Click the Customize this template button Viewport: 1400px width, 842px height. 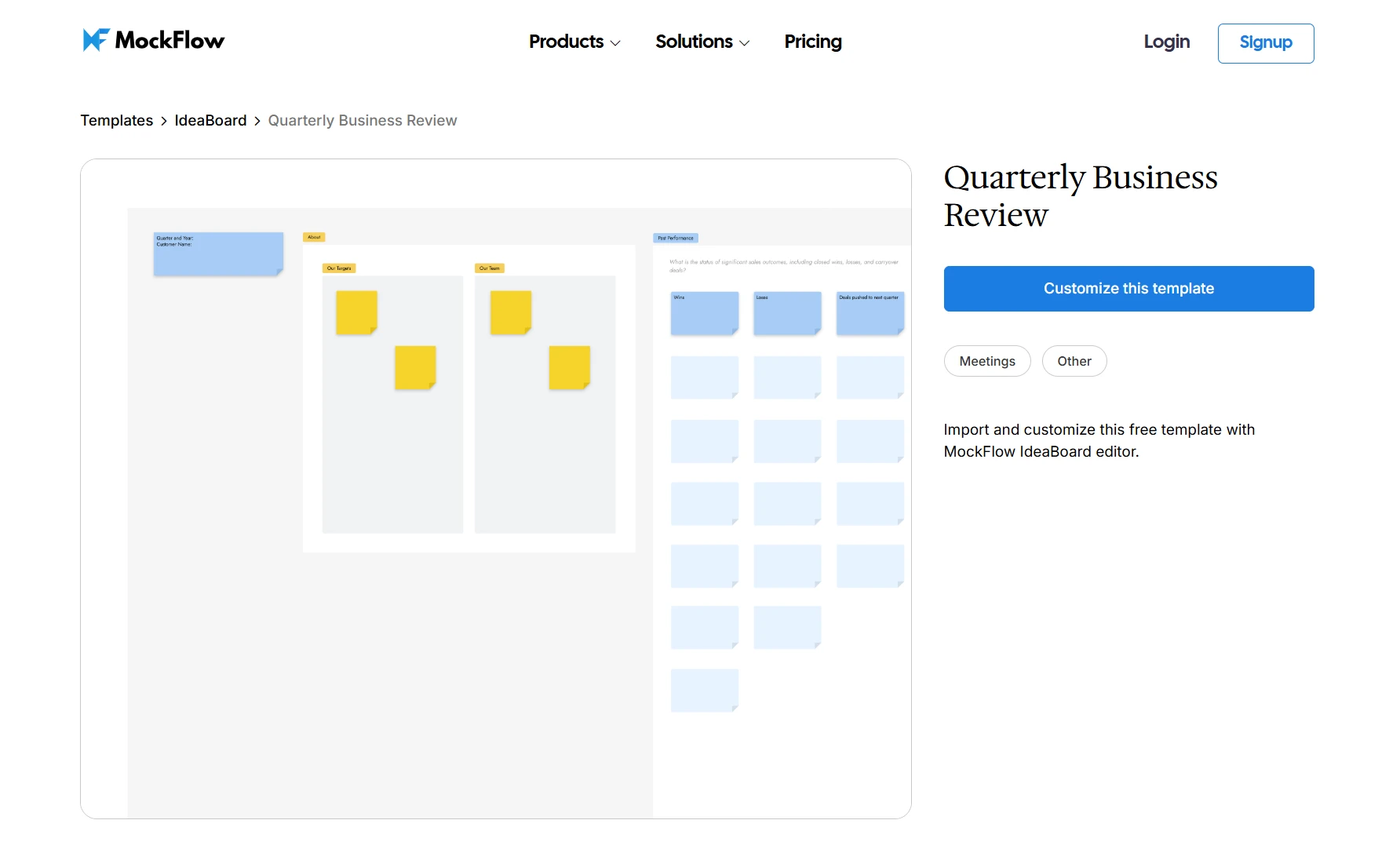tap(1128, 288)
